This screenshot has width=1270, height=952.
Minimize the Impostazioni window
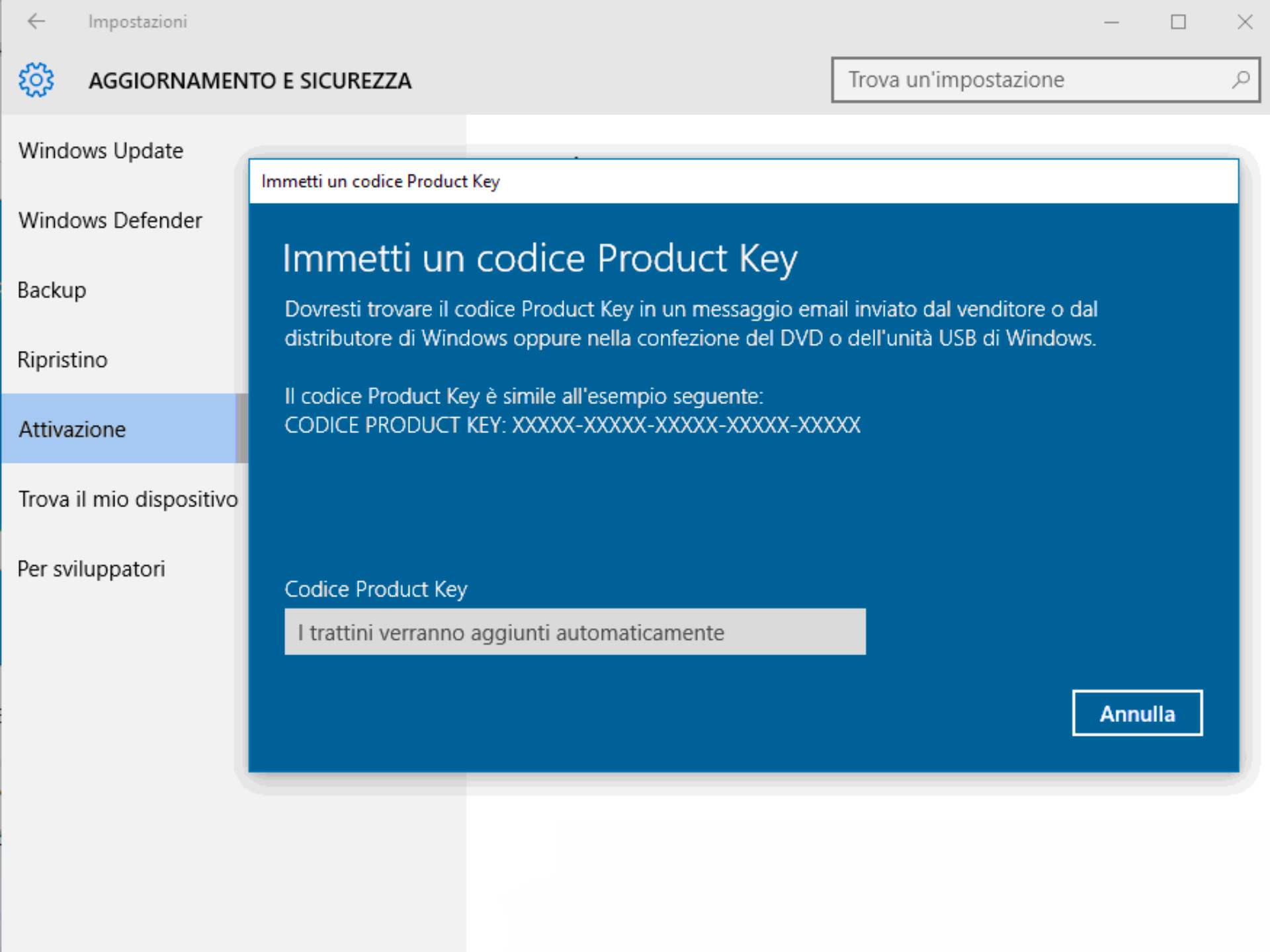(x=1111, y=22)
